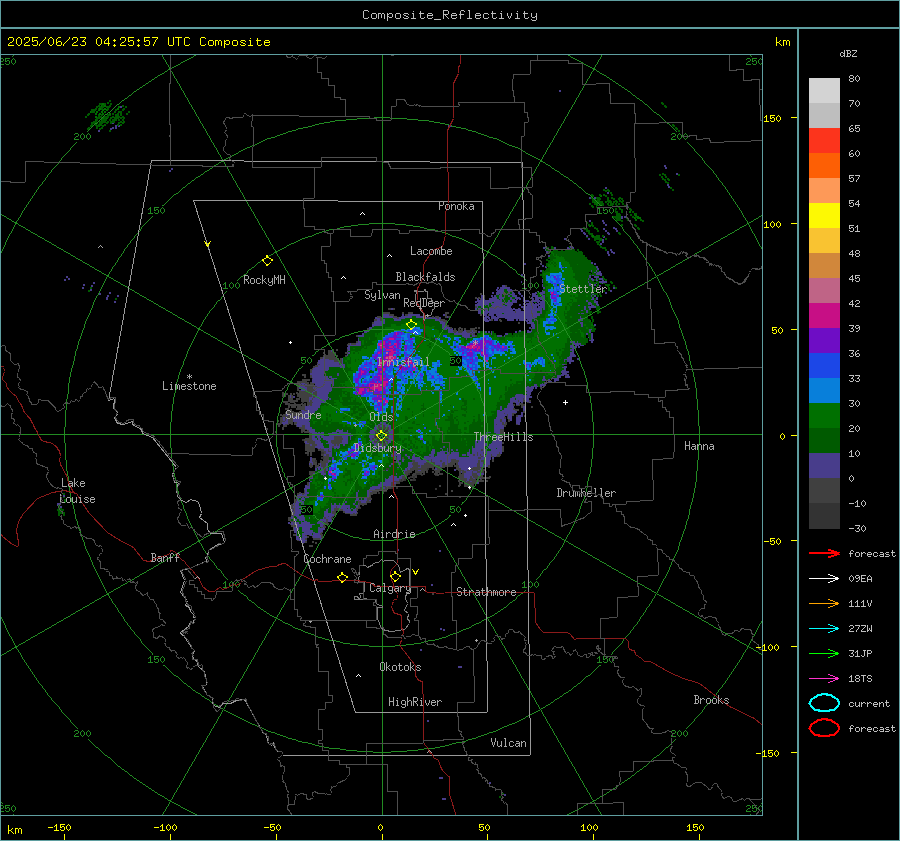Click the yellow diamond marker near RedDeer
The image size is (900, 841).
click(411, 325)
